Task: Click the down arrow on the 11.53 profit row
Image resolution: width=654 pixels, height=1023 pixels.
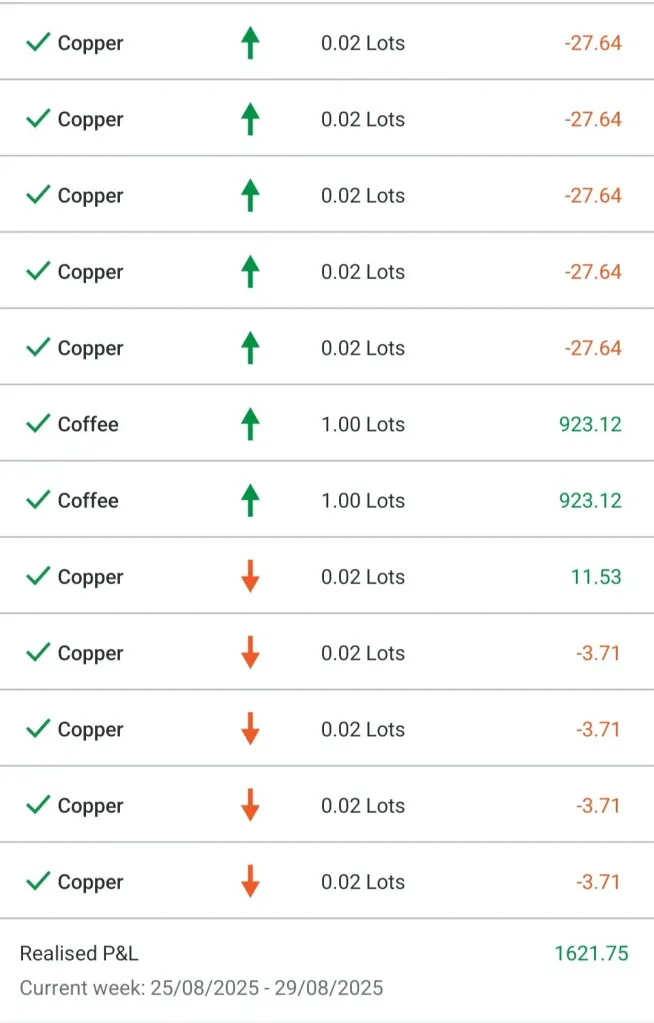Action: [x=250, y=577]
